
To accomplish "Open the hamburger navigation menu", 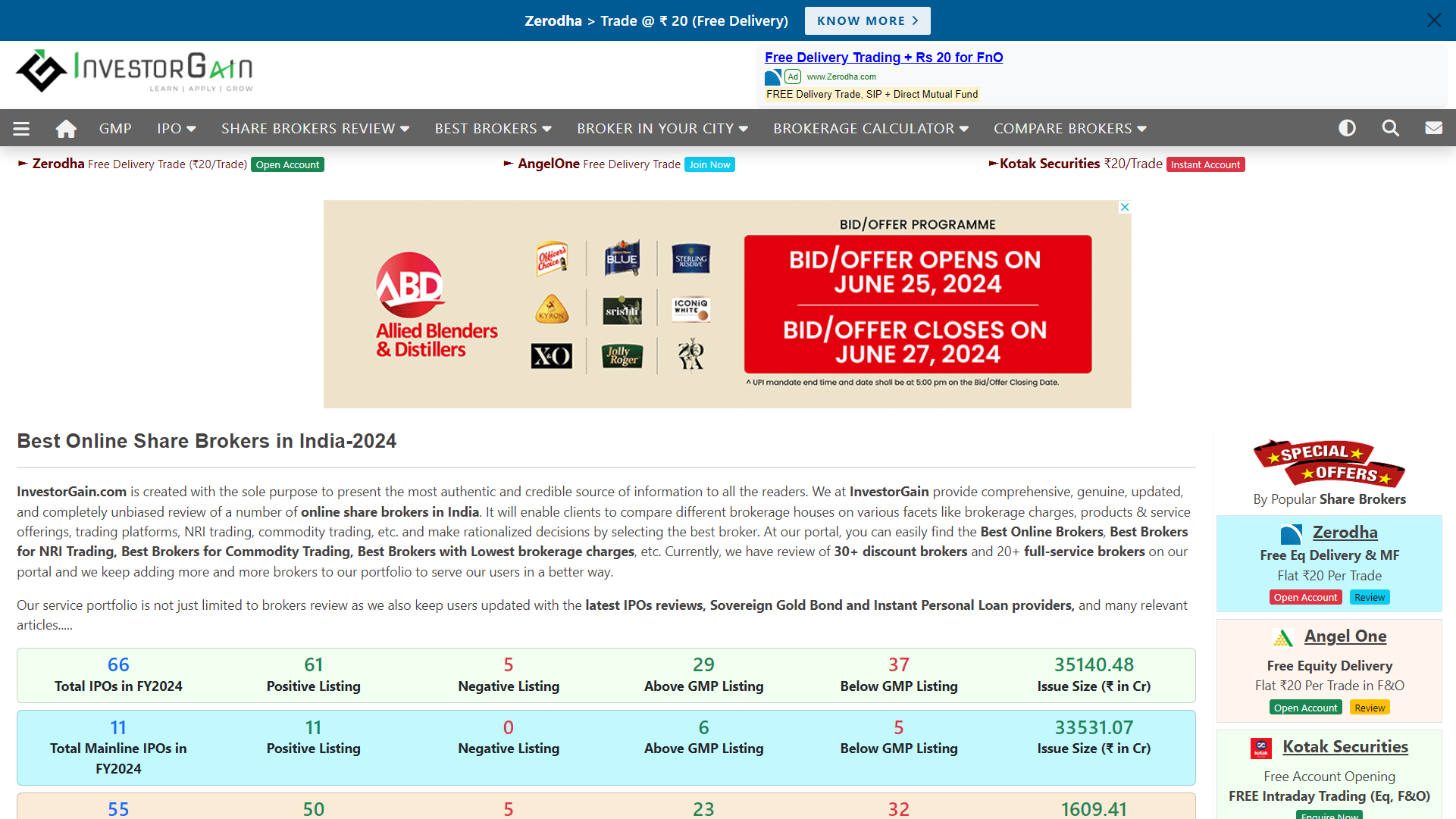I will point(21,127).
